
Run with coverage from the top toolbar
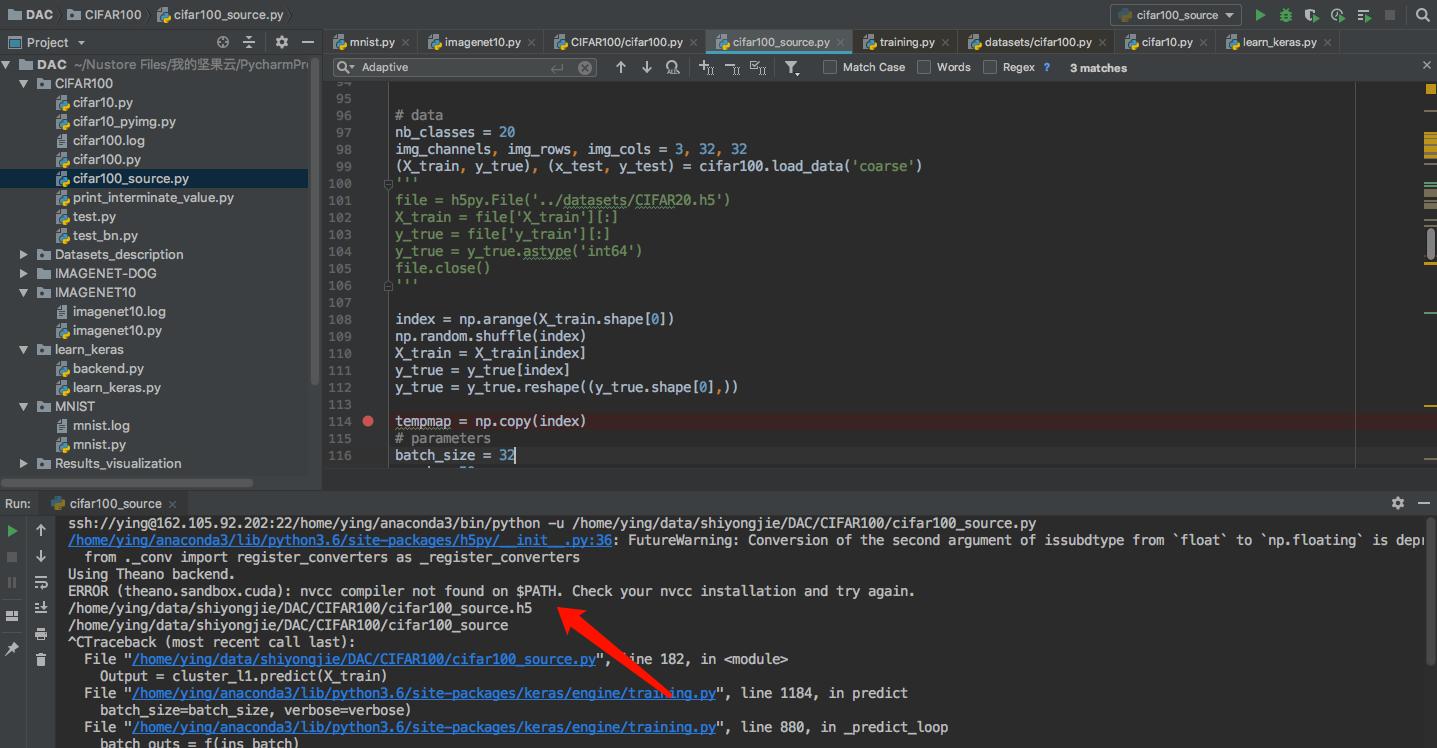(1312, 15)
